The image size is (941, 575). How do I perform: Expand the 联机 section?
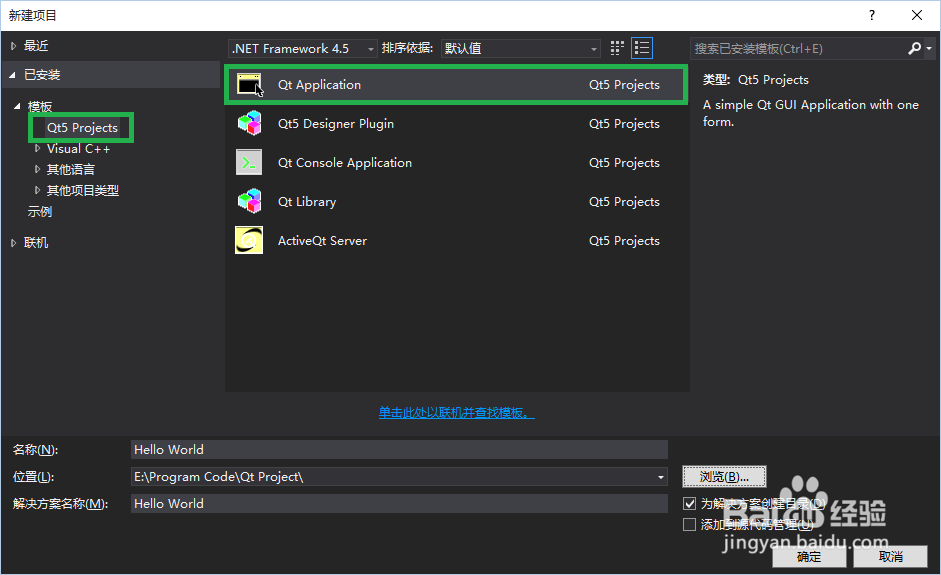coord(14,242)
